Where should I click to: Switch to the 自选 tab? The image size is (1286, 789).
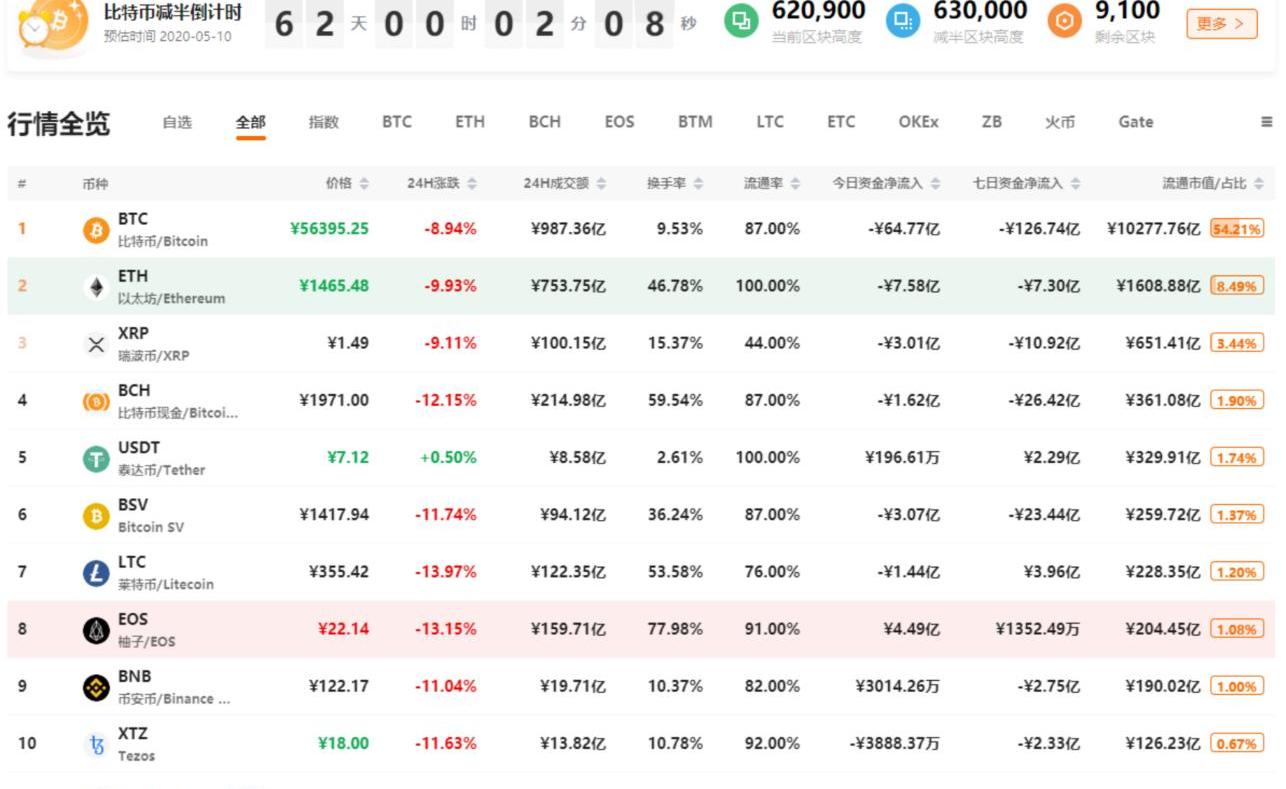pyautogui.click(x=177, y=122)
